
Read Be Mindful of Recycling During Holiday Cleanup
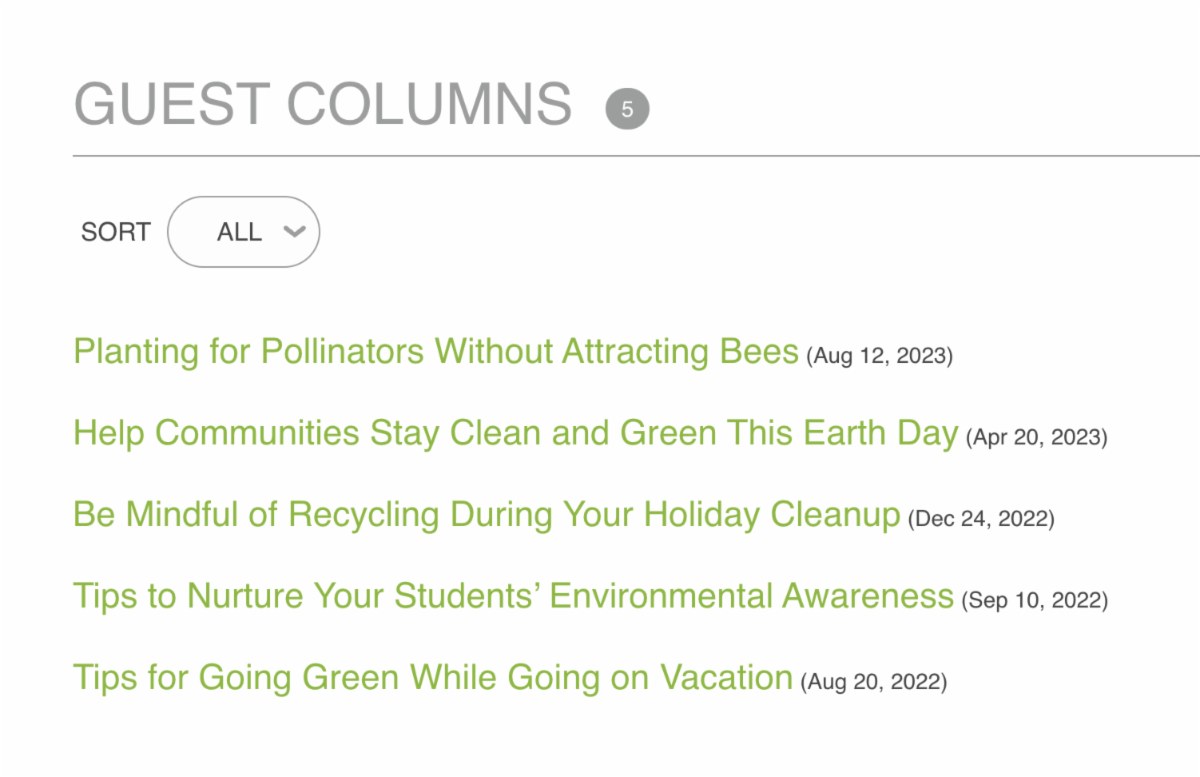[x=486, y=515]
